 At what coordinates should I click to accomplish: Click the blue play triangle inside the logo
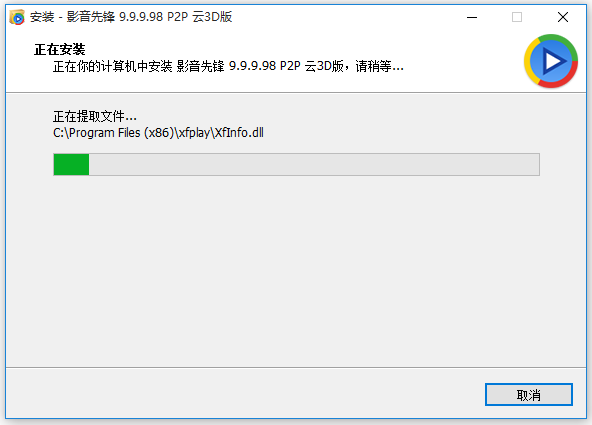554,61
